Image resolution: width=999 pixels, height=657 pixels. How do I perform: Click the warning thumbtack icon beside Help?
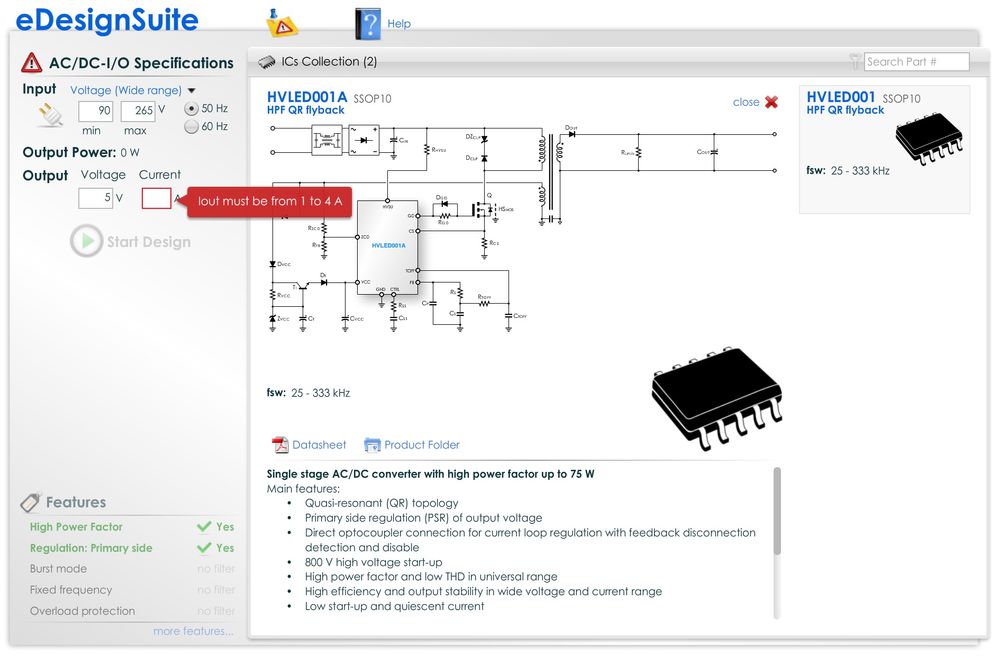281,23
